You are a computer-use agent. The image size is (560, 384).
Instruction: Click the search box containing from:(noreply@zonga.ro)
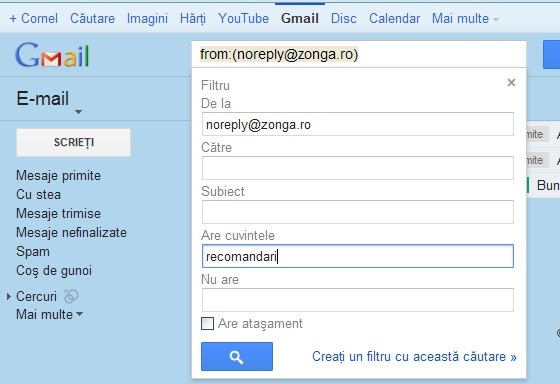[359, 54]
